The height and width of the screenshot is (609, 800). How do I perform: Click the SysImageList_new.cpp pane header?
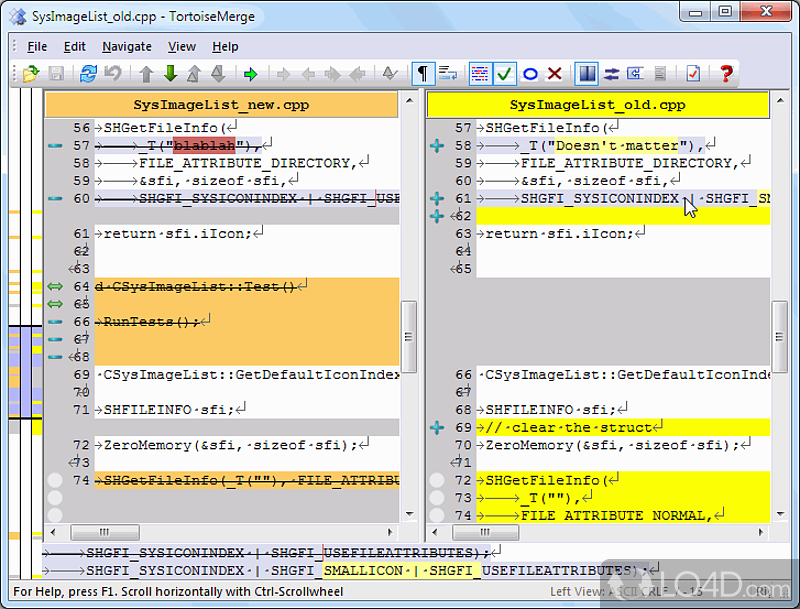click(x=221, y=104)
